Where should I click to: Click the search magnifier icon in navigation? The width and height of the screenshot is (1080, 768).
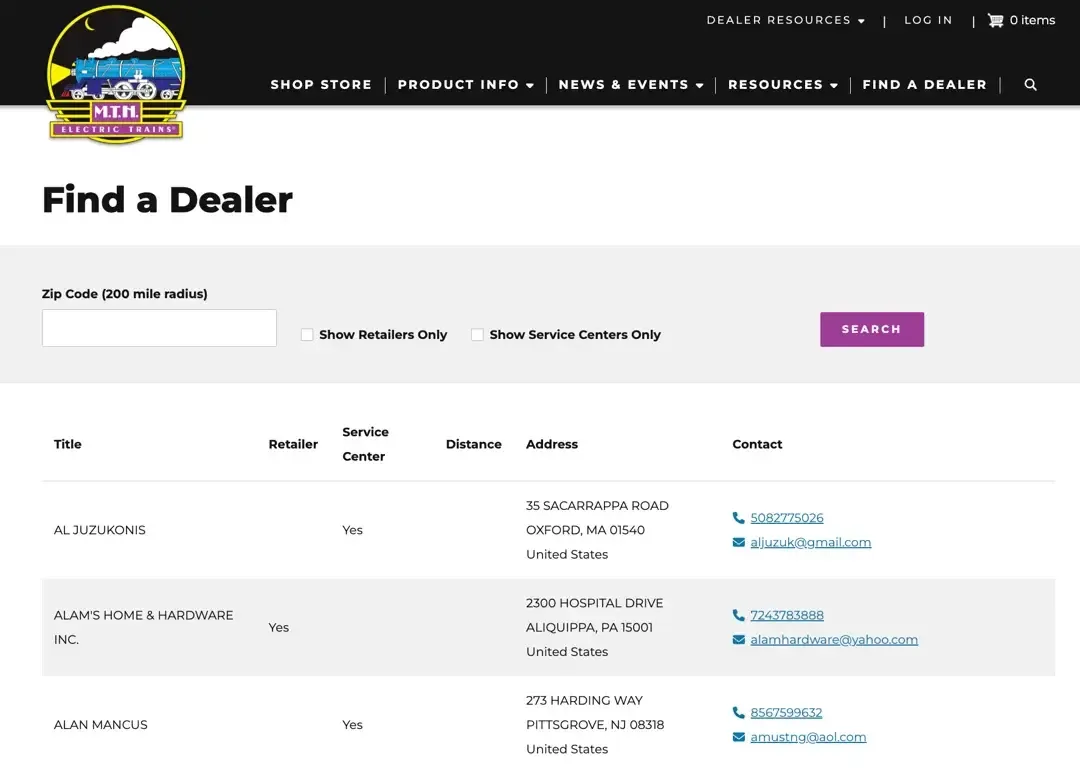[x=1030, y=85]
